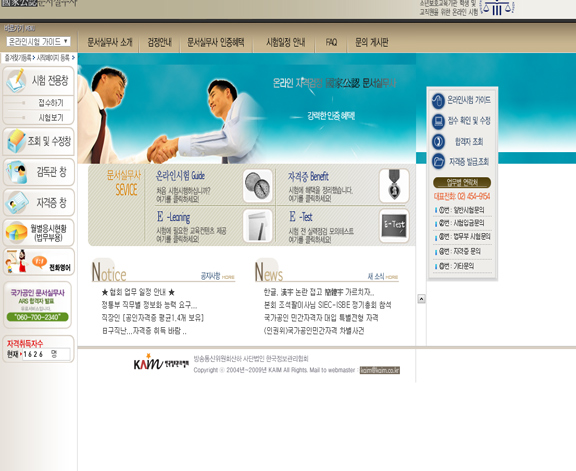576x471 pixels.
Task: Click the 國家公認 문서실무사 logo at top left
Action: pyautogui.click(x=39, y=3)
